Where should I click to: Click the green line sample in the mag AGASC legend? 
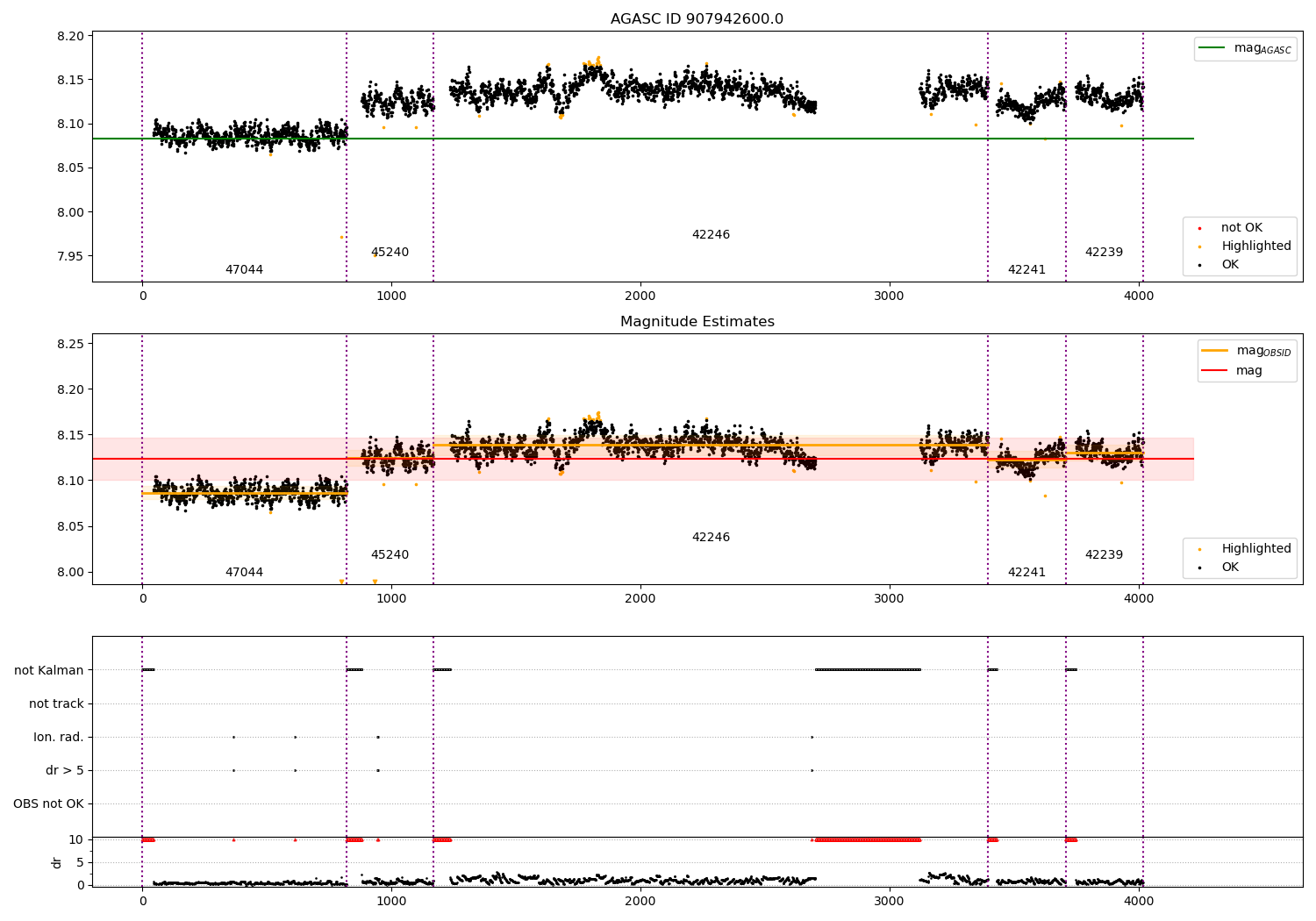[1213, 48]
